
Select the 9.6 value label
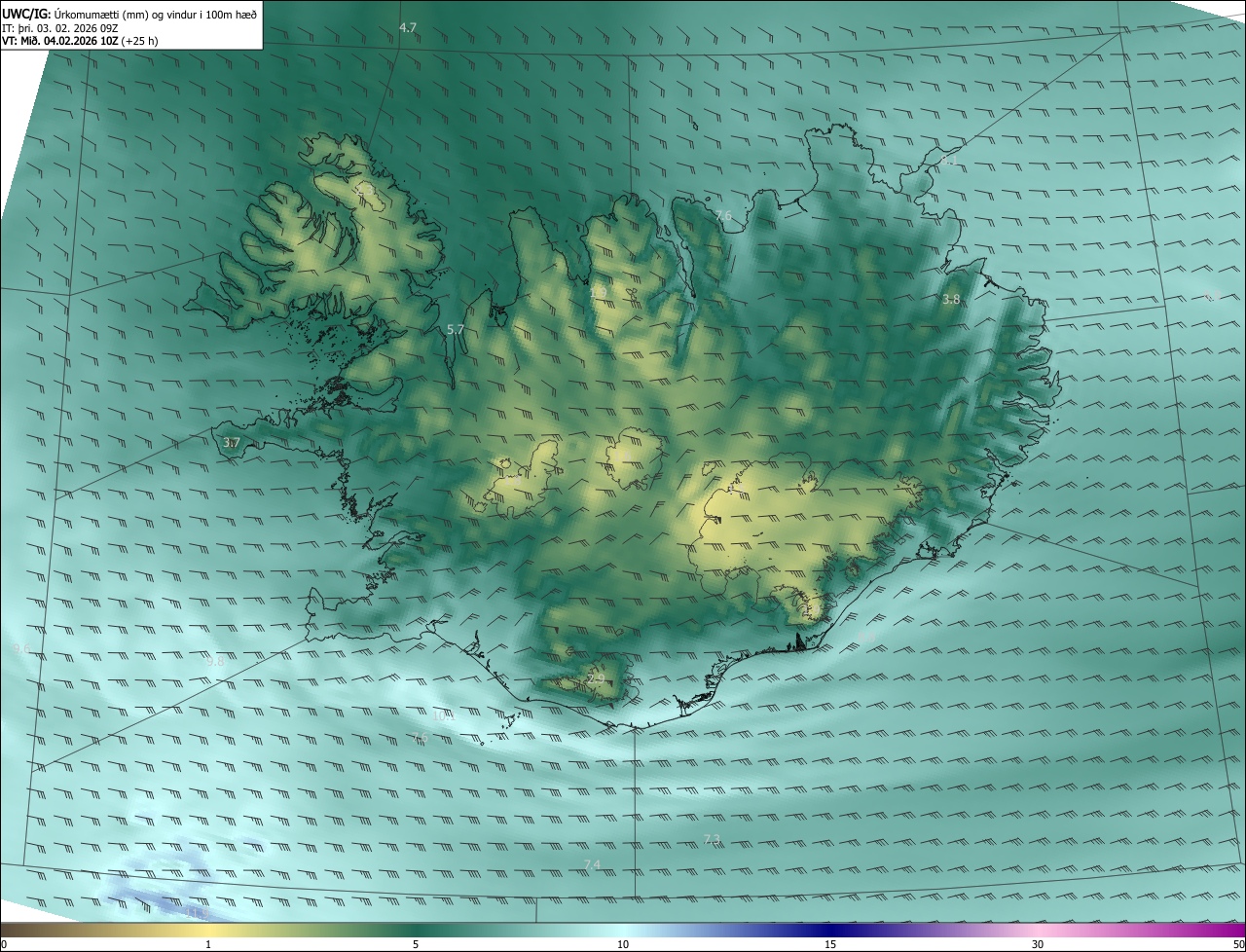coord(22,649)
